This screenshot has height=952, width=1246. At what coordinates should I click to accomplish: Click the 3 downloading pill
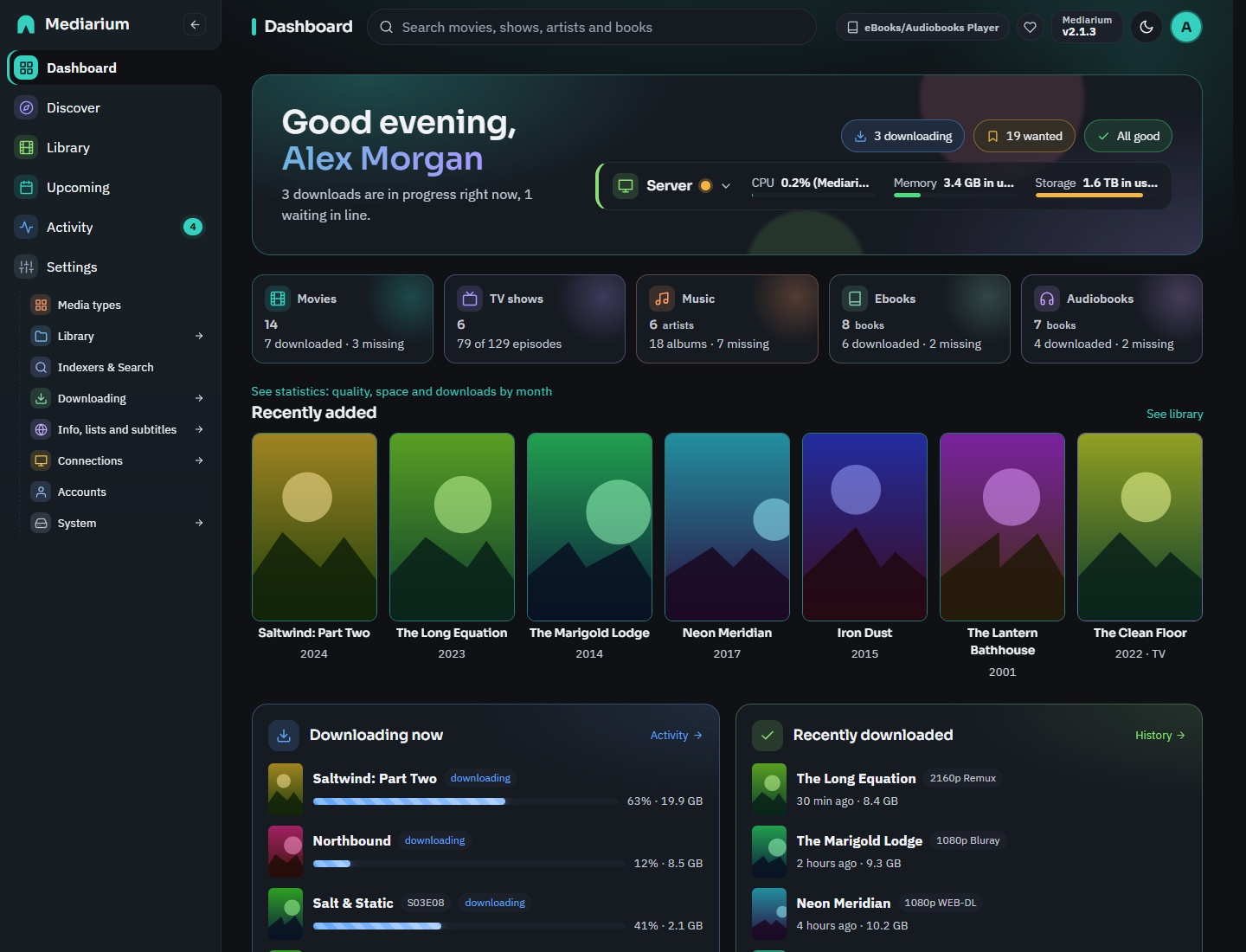[902, 136]
